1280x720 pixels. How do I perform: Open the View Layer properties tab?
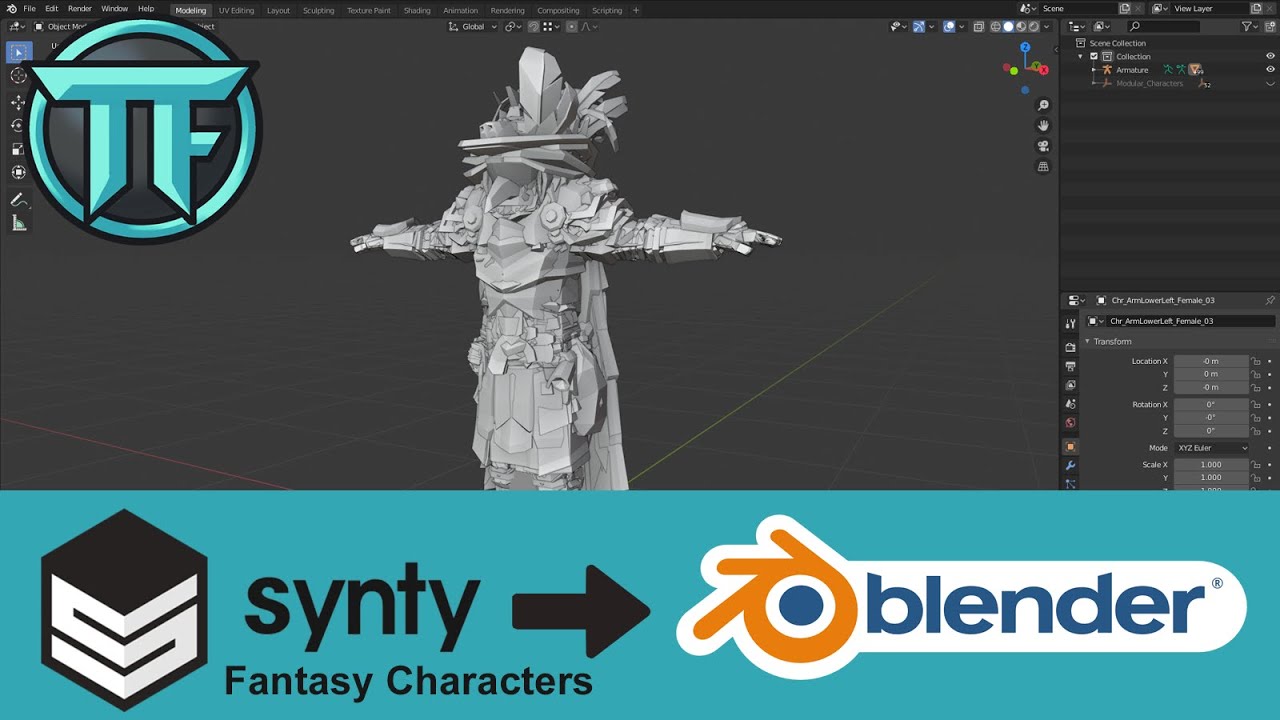[x=1071, y=385]
